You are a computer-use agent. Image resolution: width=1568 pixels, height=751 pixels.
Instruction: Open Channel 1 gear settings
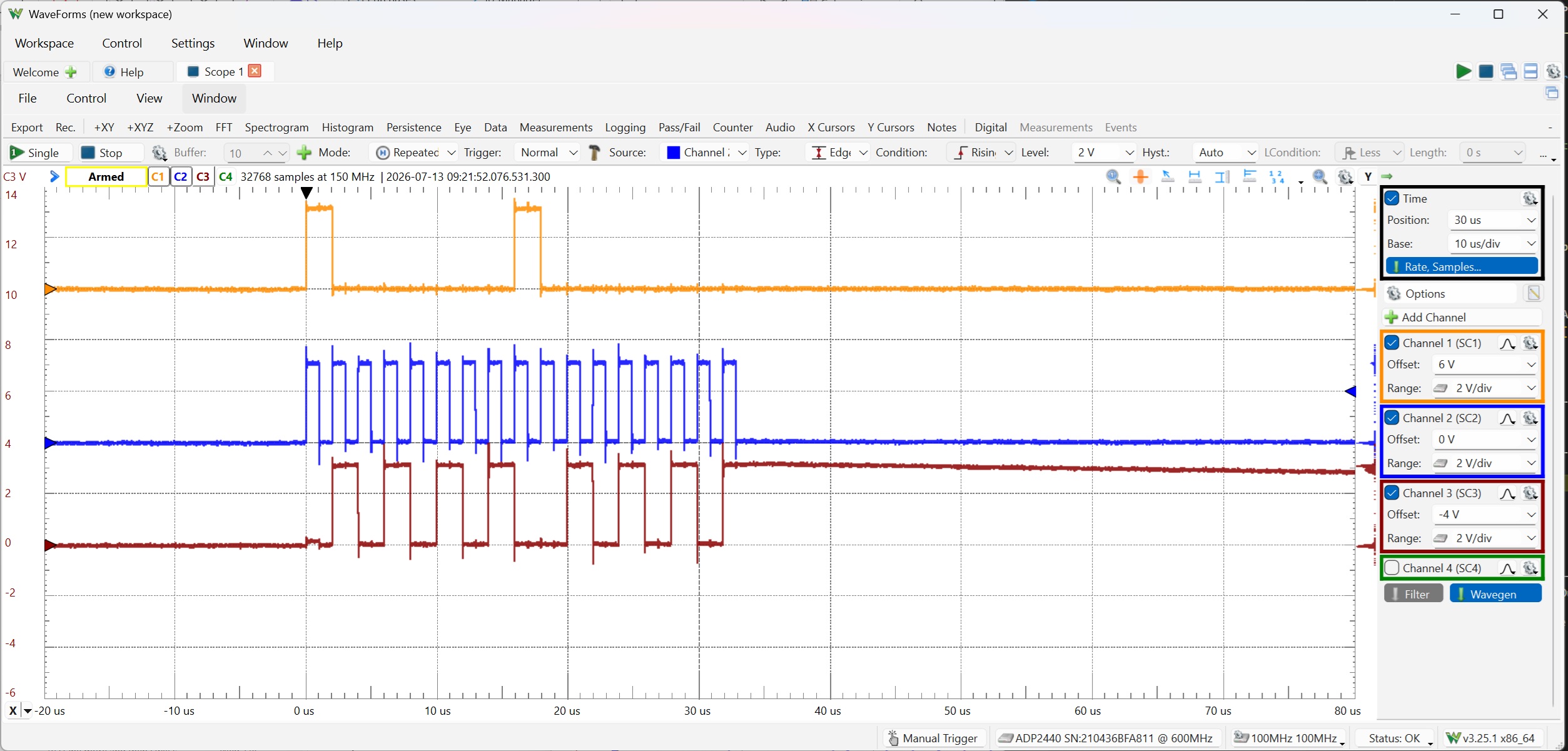point(1530,343)
